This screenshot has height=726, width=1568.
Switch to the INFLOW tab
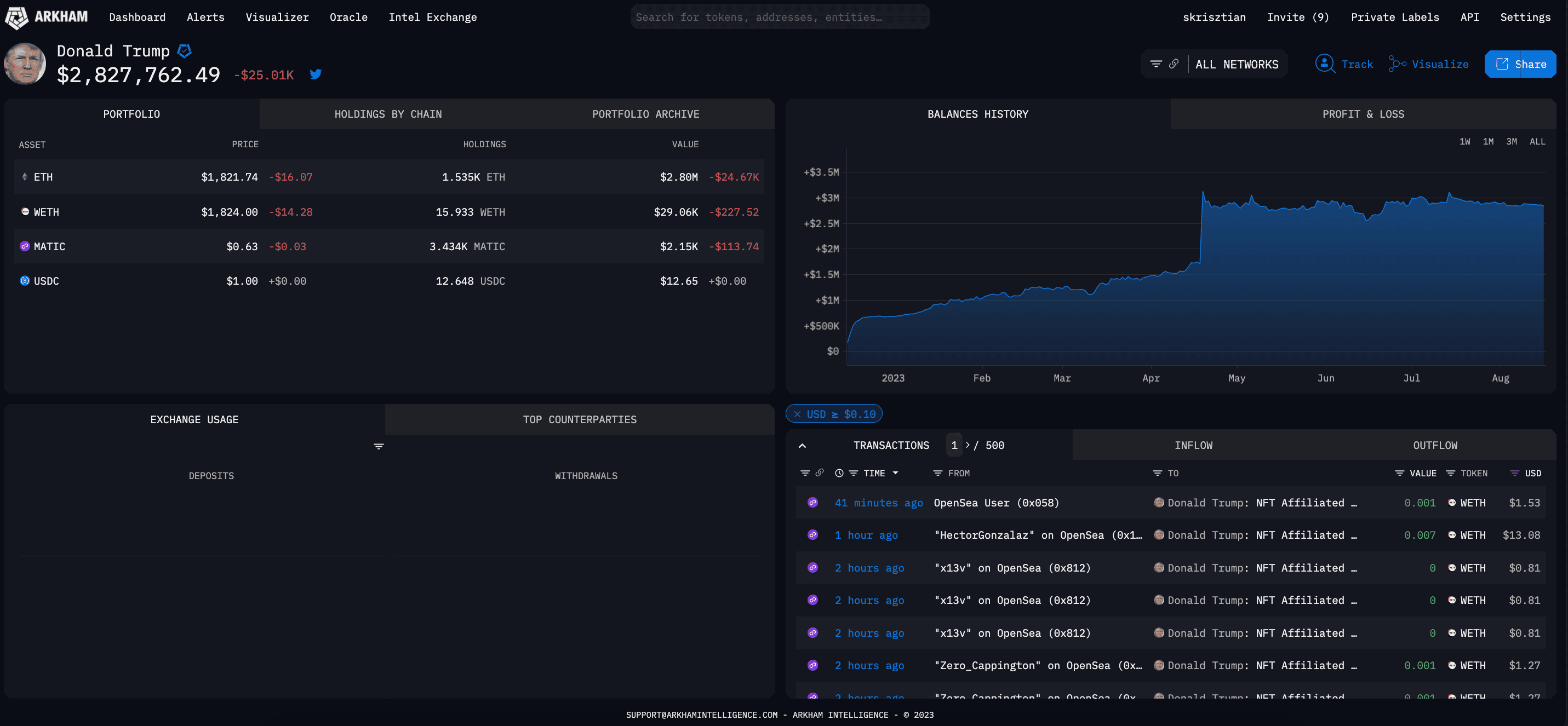point(1193,446)
